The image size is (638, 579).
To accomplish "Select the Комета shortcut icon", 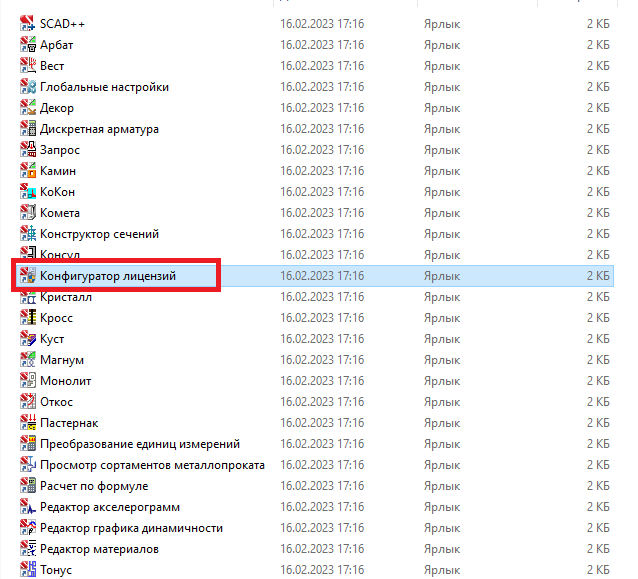I will (28, 213).
